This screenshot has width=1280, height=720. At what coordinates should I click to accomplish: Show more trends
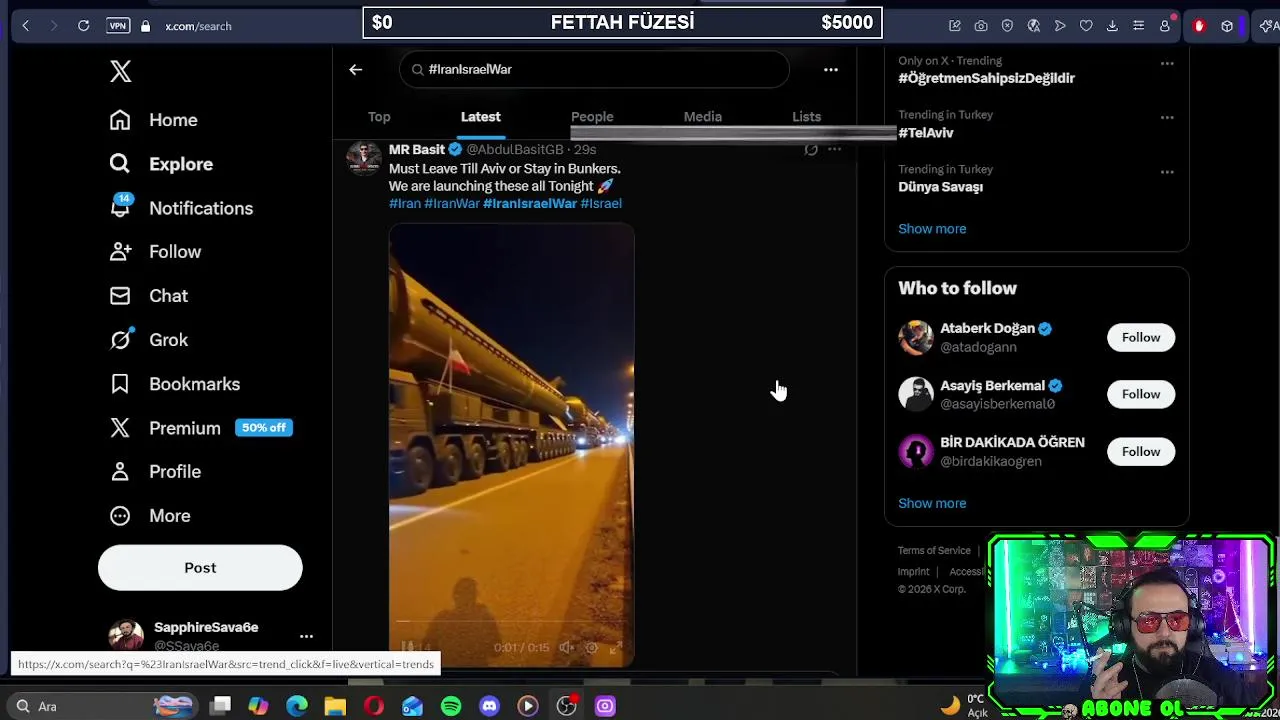(932, 229)
